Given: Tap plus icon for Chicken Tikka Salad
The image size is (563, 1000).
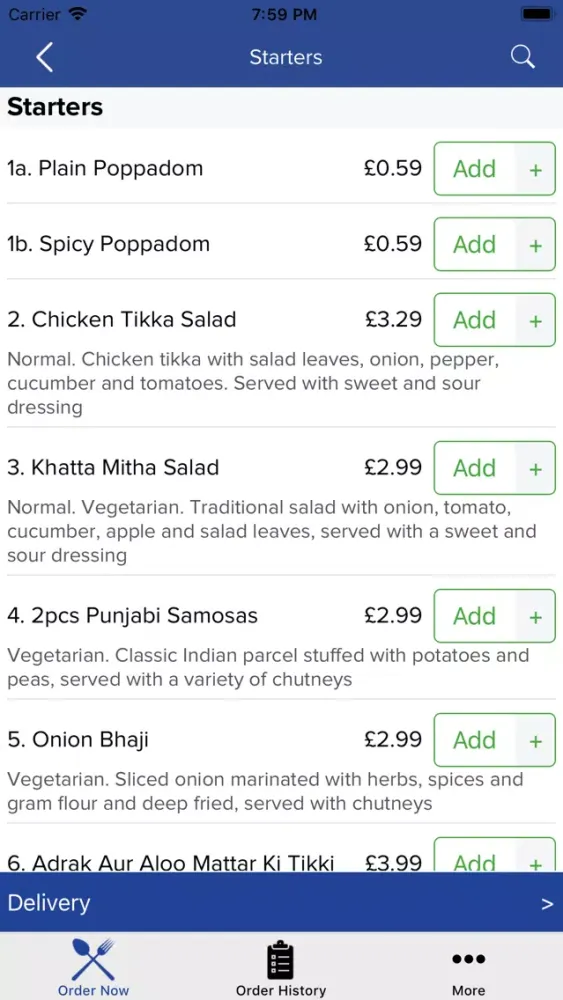Looking at the screenshot, I should pyautogui.click(x=536, y=320).
